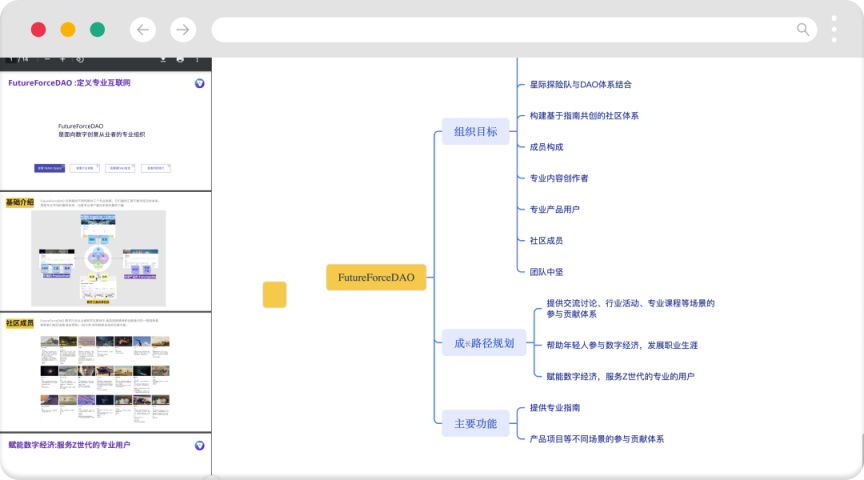Select the 提供专业指南 leaf item

point(554,408)
